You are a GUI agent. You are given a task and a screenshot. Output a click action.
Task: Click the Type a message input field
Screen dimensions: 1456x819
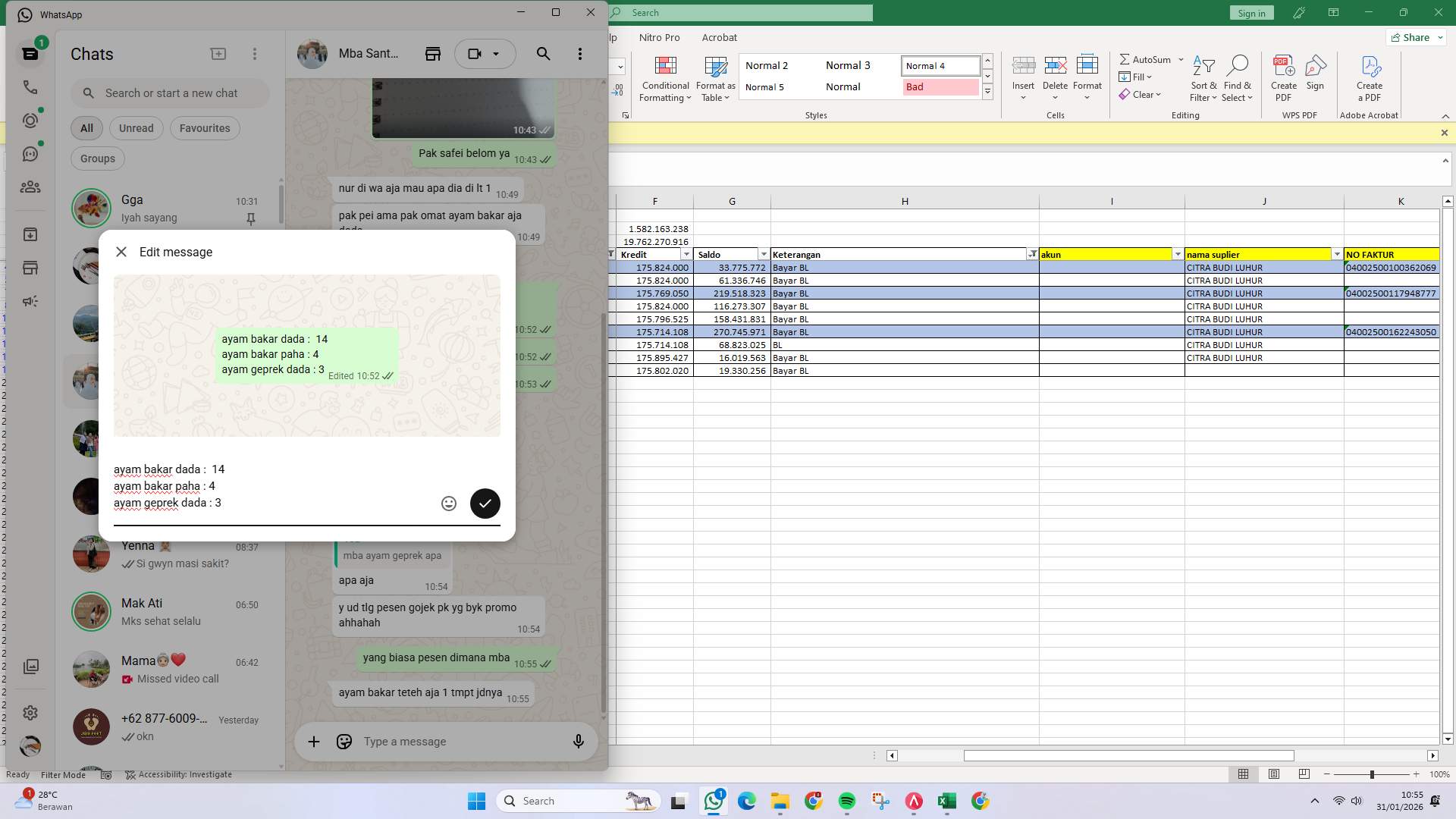pyautogui.click(x=425, y=742)
